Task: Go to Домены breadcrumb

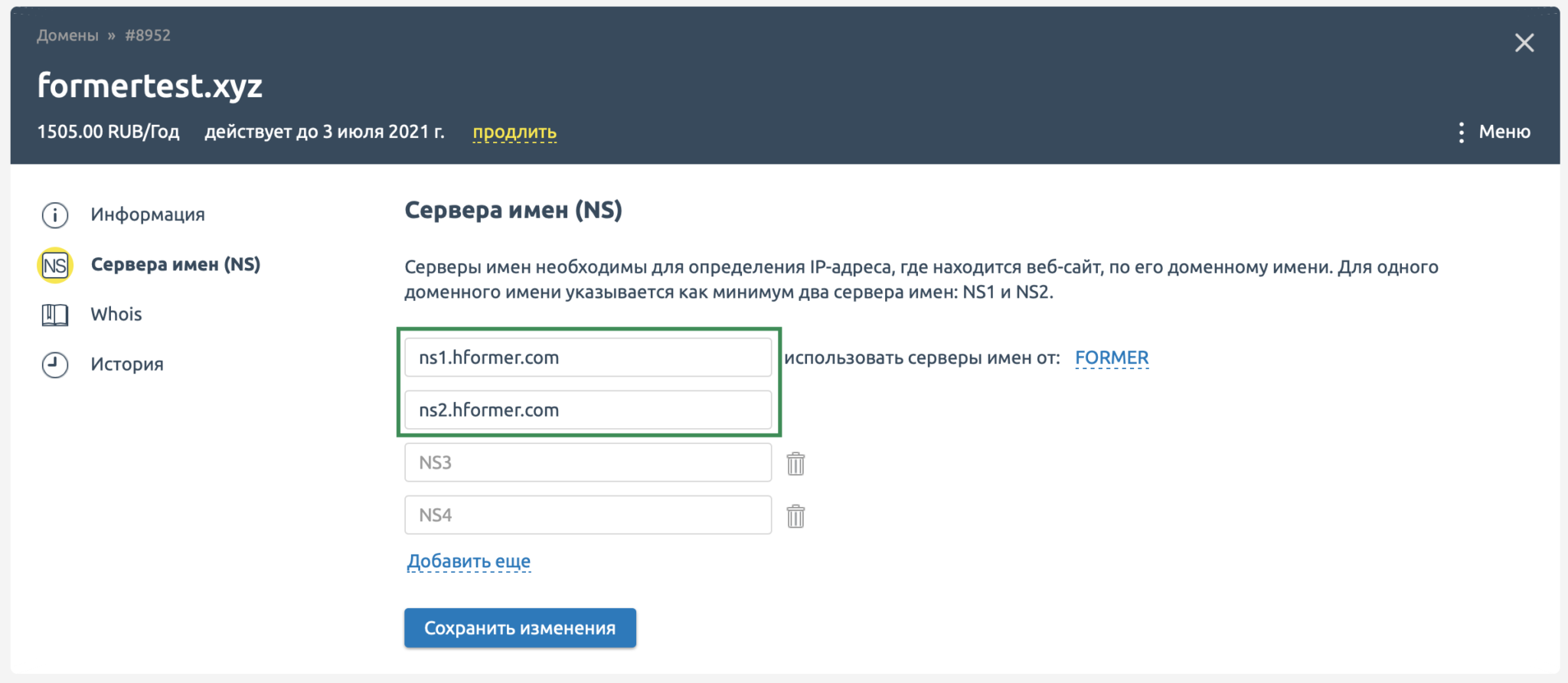Action: [x=67, y=35]
